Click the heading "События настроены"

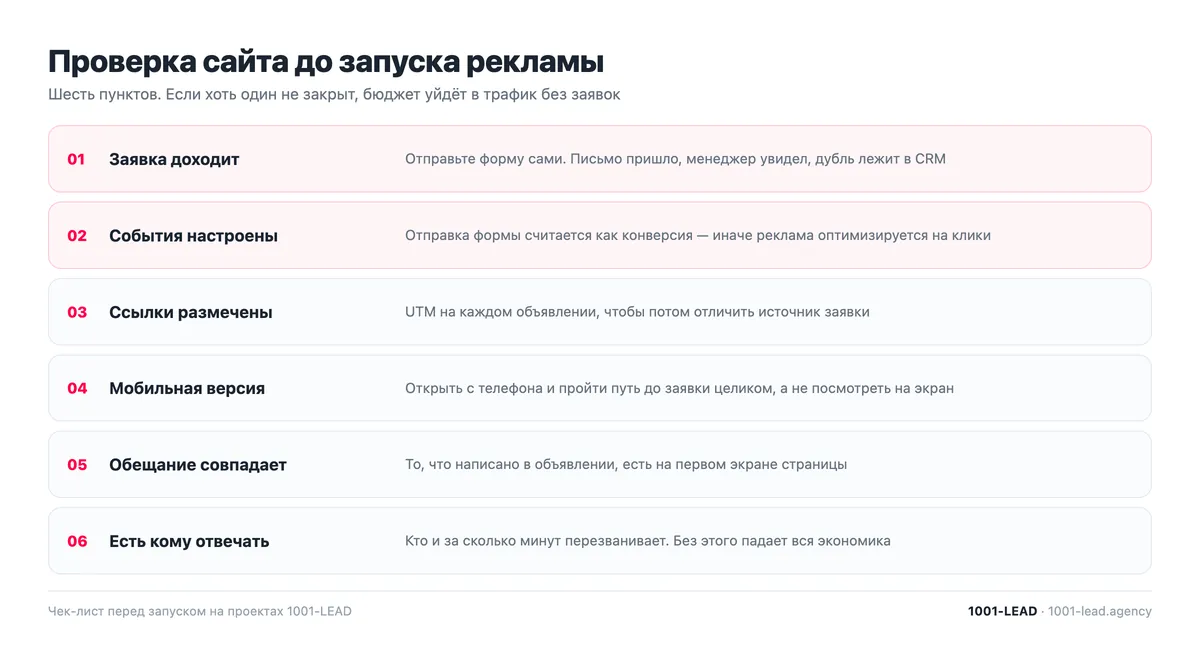coord(193,236)
